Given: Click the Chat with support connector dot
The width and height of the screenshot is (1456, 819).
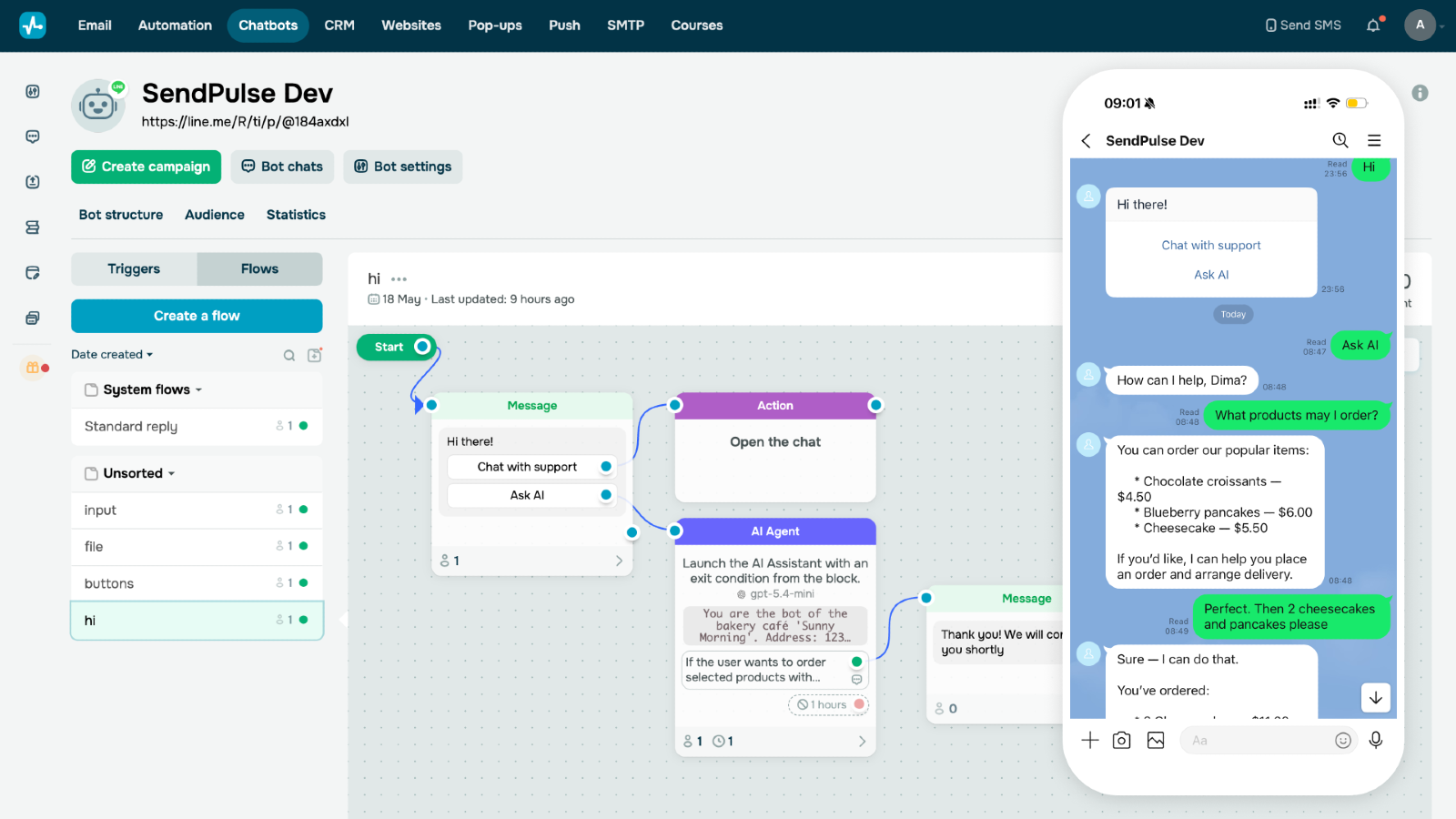Looking at the screenshot, I should [x=606, y=467].
